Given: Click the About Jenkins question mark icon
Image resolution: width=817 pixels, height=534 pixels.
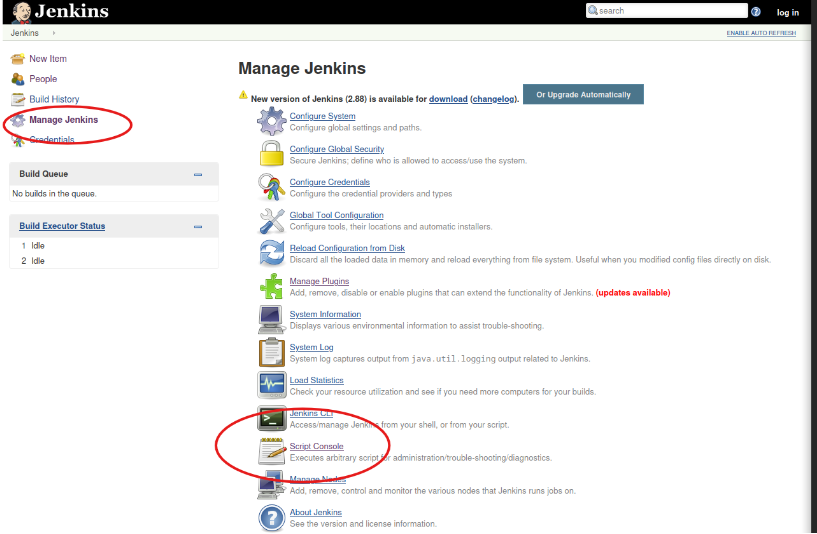Looking at the screenshot, I should pos(272,517).
